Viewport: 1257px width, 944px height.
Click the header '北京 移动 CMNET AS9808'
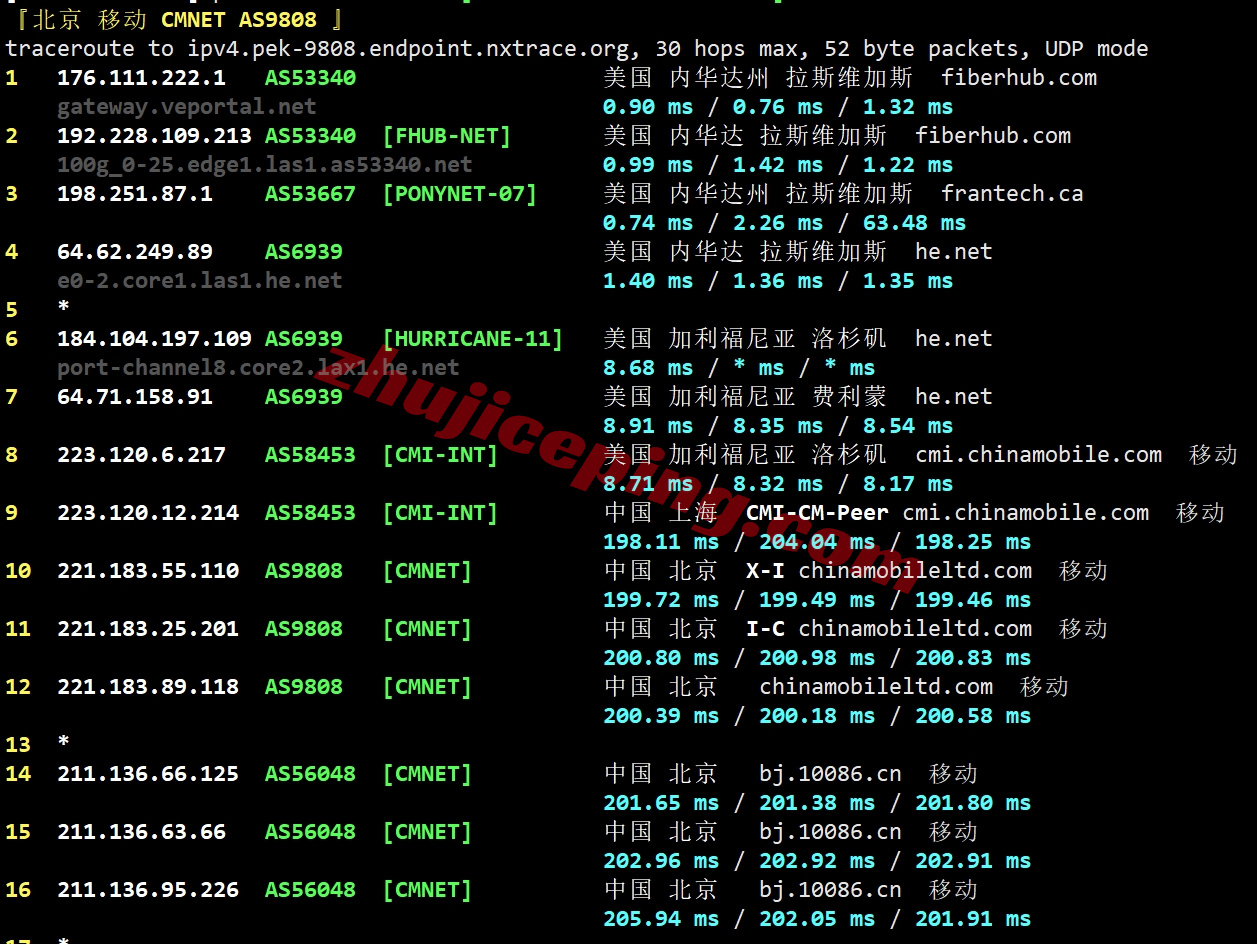(175, 19)
